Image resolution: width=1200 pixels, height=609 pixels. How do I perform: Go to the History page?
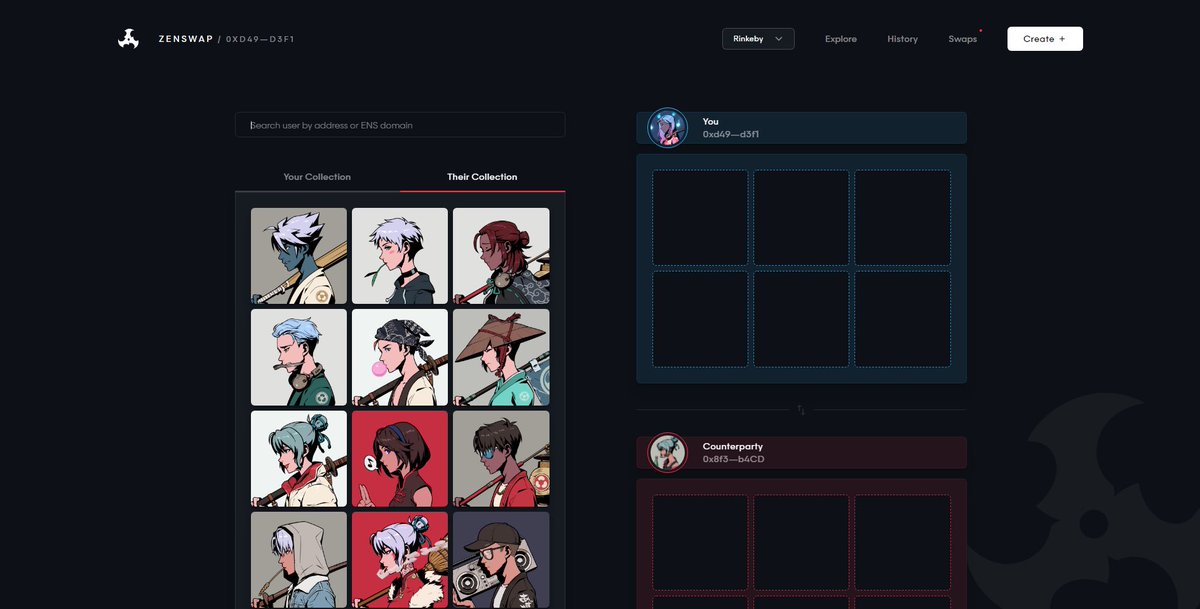(902, 39)
